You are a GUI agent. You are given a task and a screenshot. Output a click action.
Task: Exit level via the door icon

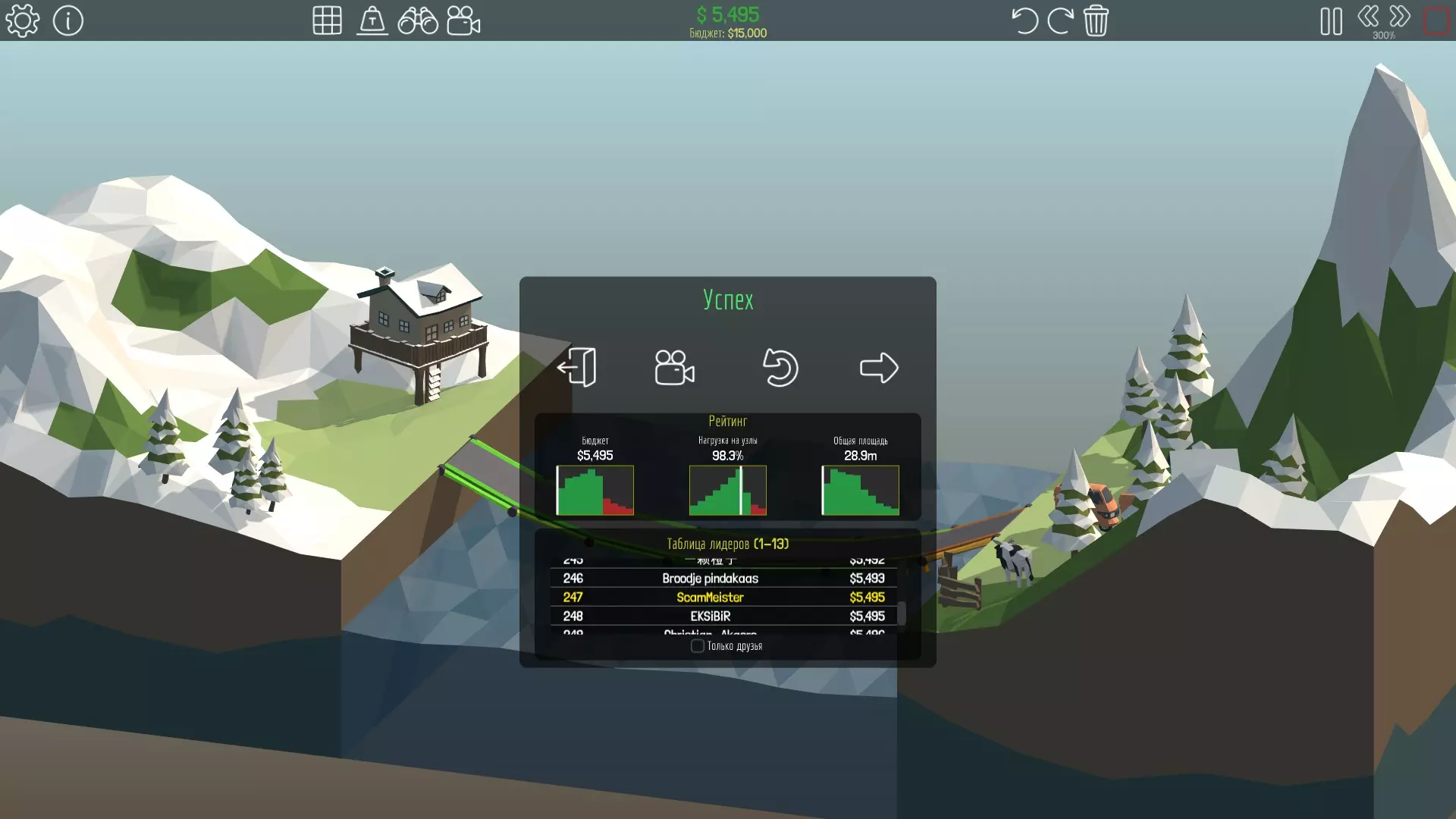click(x=577, y=368)
